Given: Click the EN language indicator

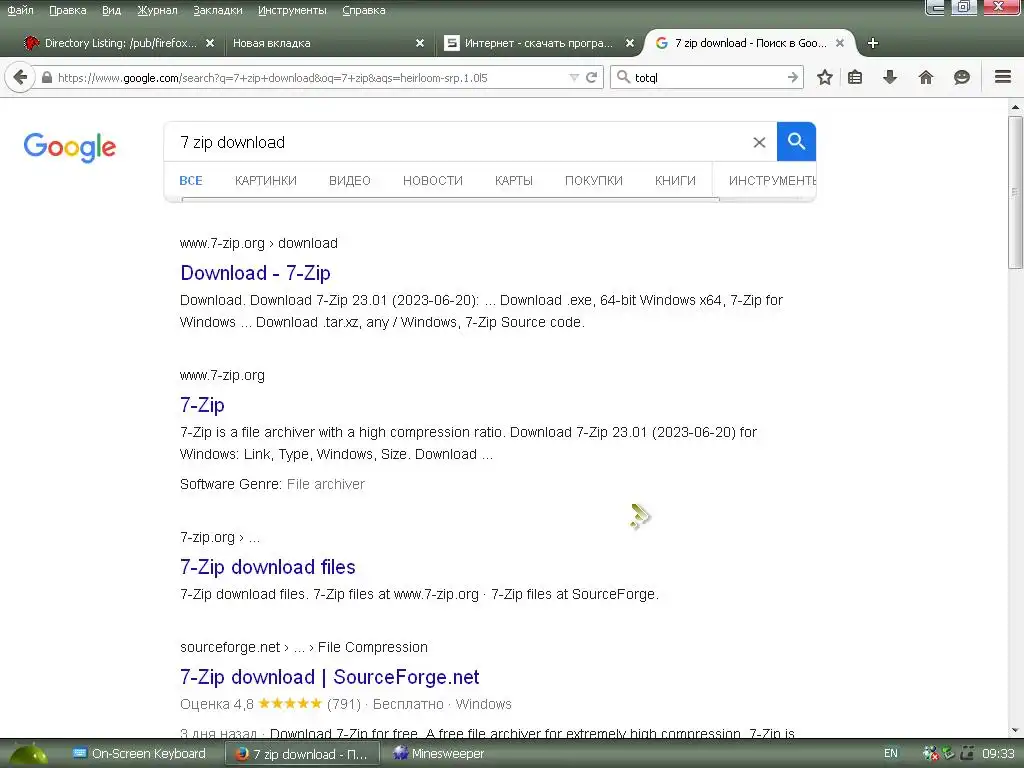Looking at the screenshot, I should [x=891, y=754].
